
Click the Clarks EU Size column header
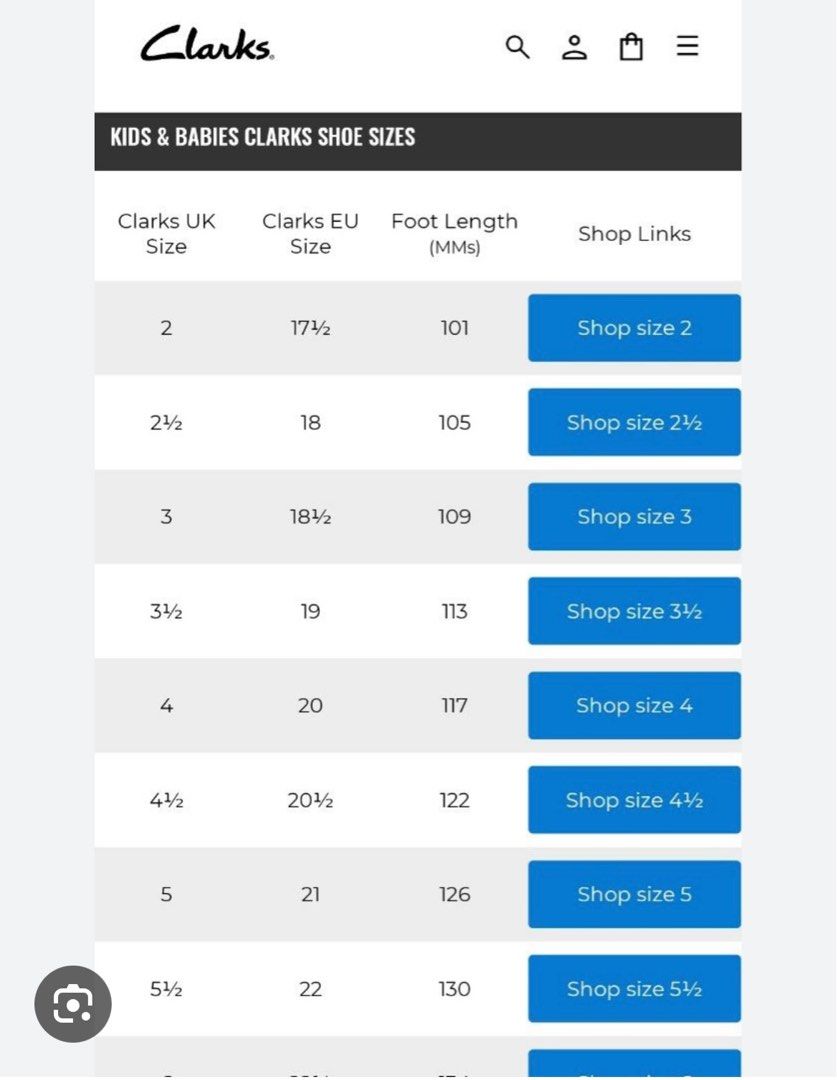pyautogui.click(x=310, y=233)
